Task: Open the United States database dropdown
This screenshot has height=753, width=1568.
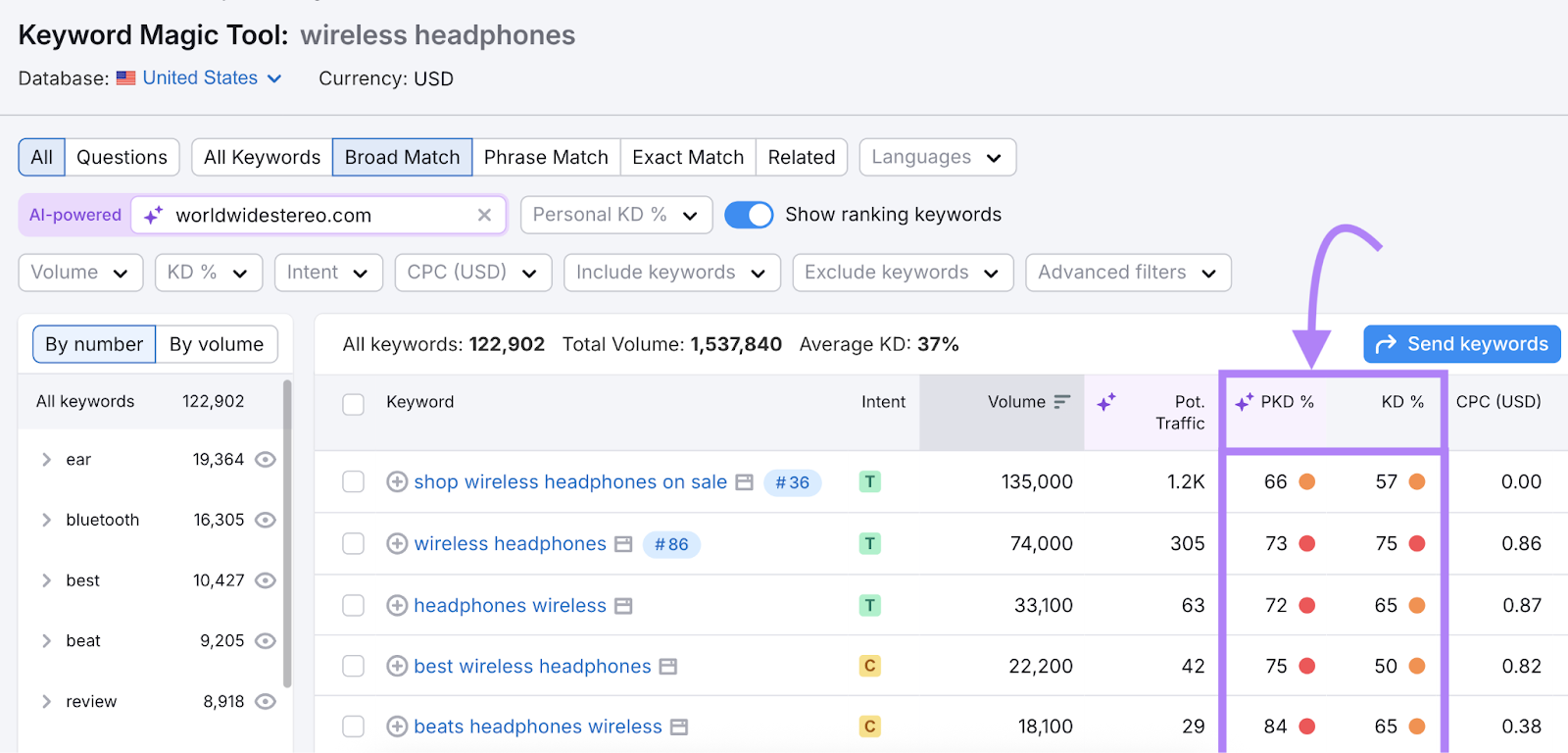Action: click(x=212, y=78)
